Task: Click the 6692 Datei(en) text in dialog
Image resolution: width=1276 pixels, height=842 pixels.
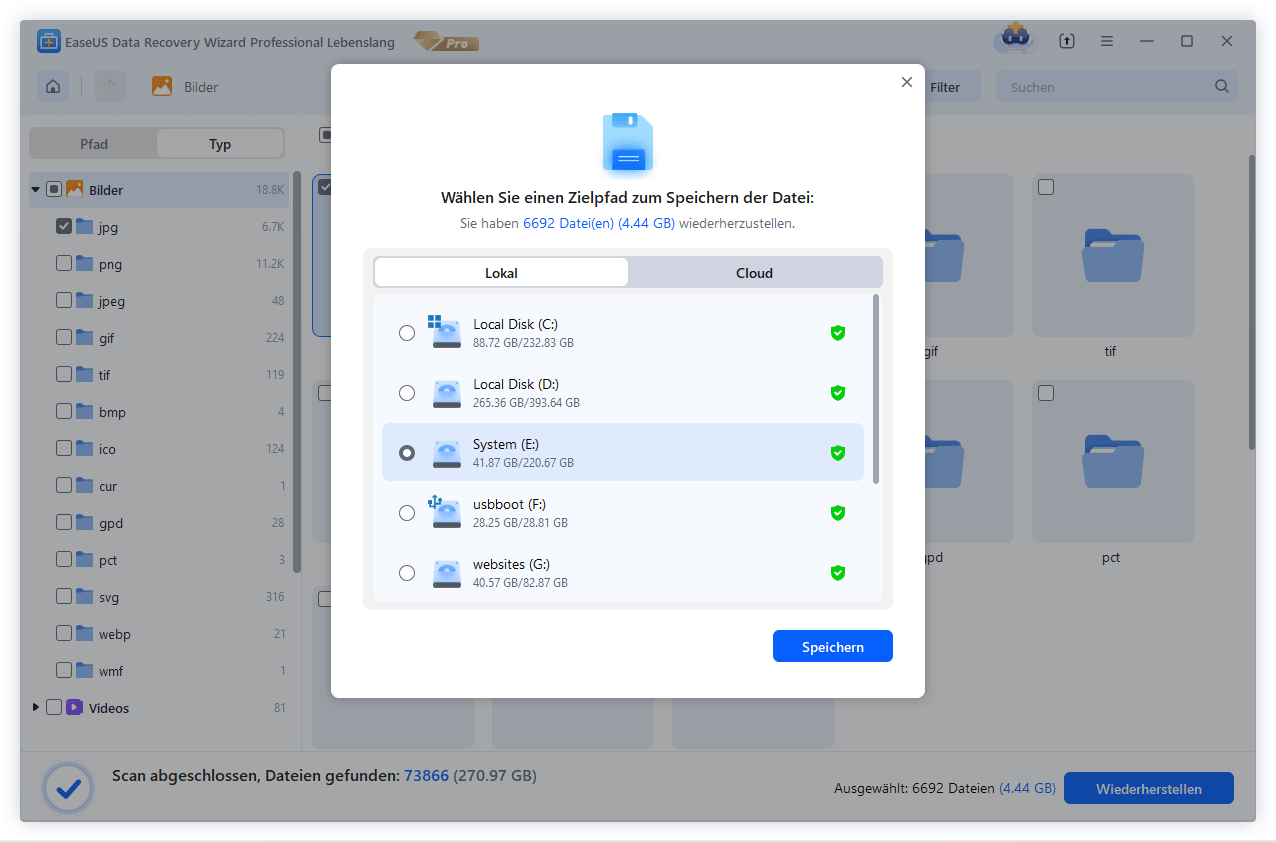Action: (569, 223)
